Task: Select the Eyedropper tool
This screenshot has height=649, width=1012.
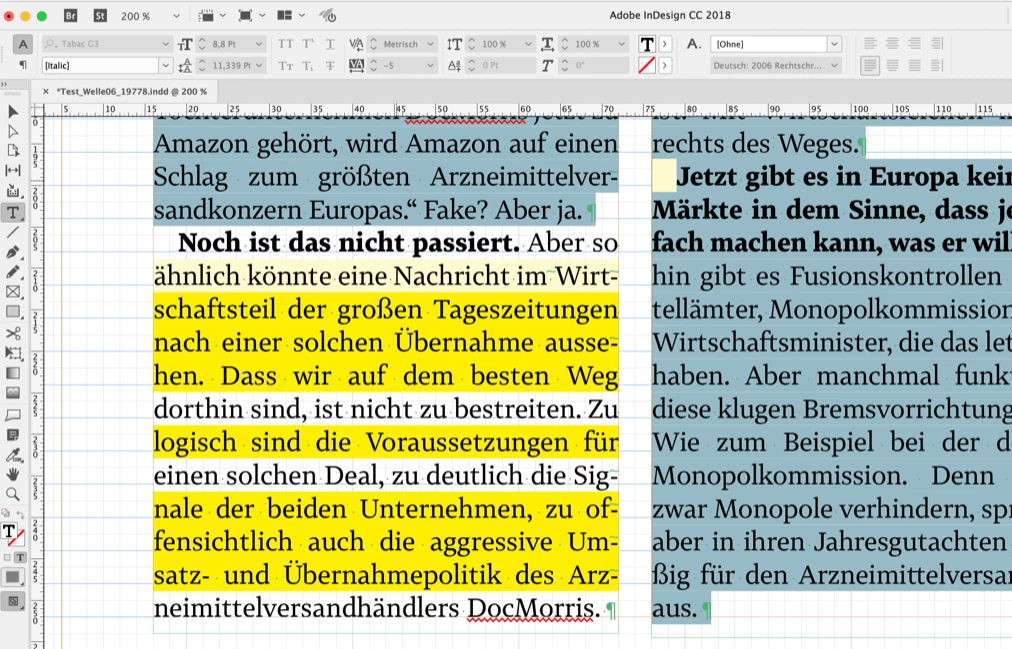Action: click(x=12, y=455)
